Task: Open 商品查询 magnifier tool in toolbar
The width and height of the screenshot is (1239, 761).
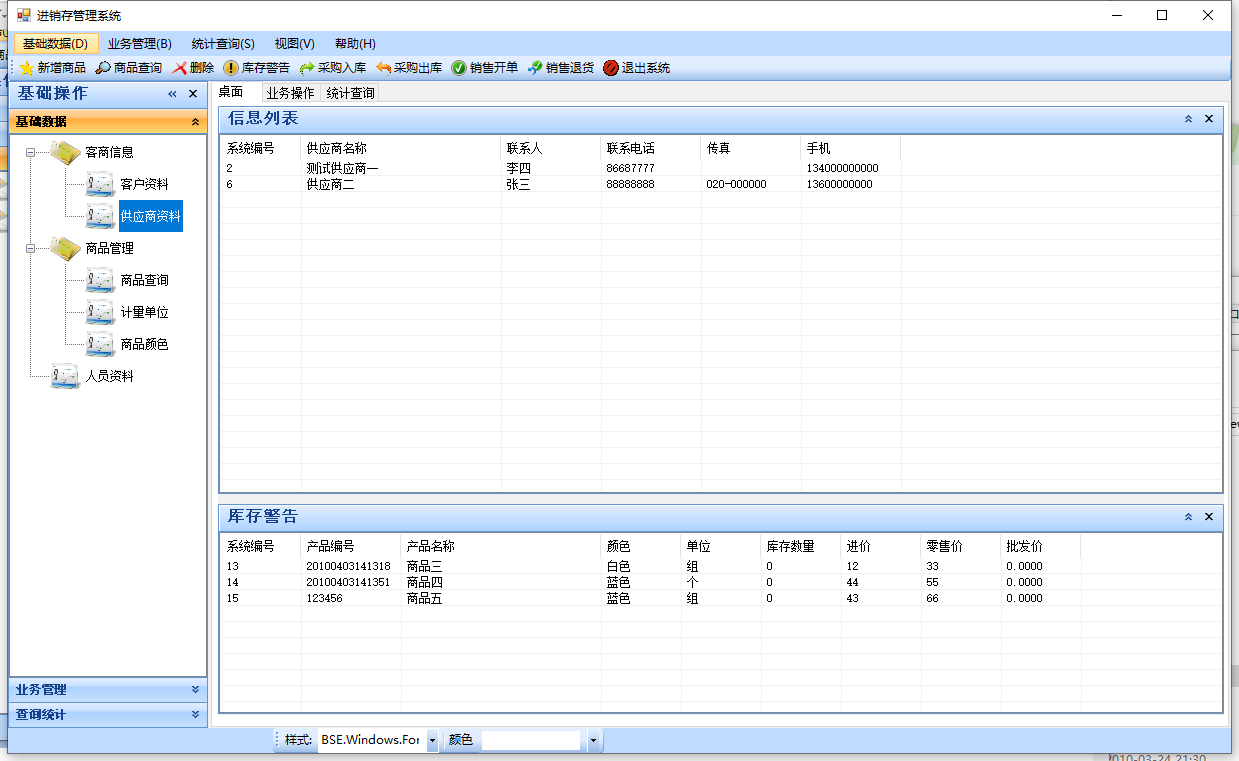Action: point(103,68)
